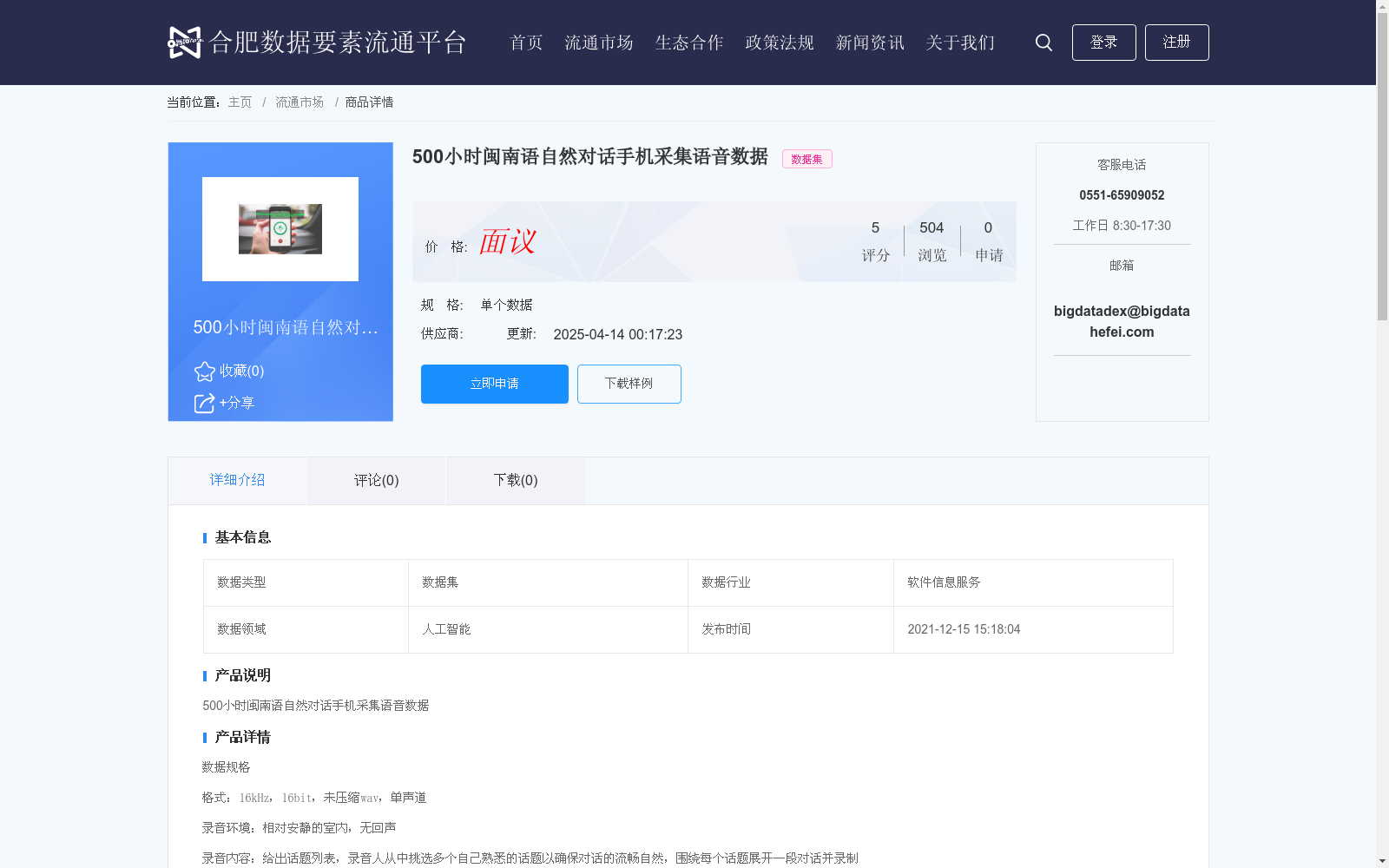Click the 面议 price text
Image resolution: width=1389 pixels, height=868 pixels.
coord(508,242)
